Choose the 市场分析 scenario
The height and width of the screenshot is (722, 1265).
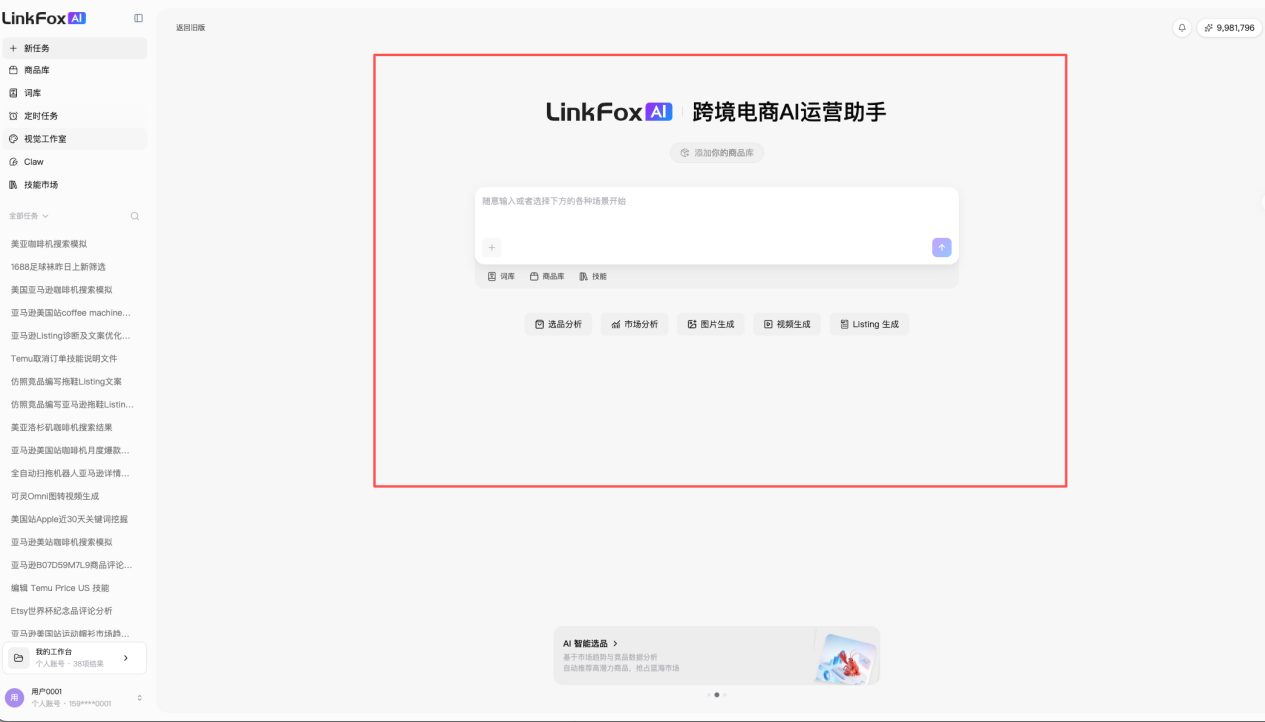635,324
